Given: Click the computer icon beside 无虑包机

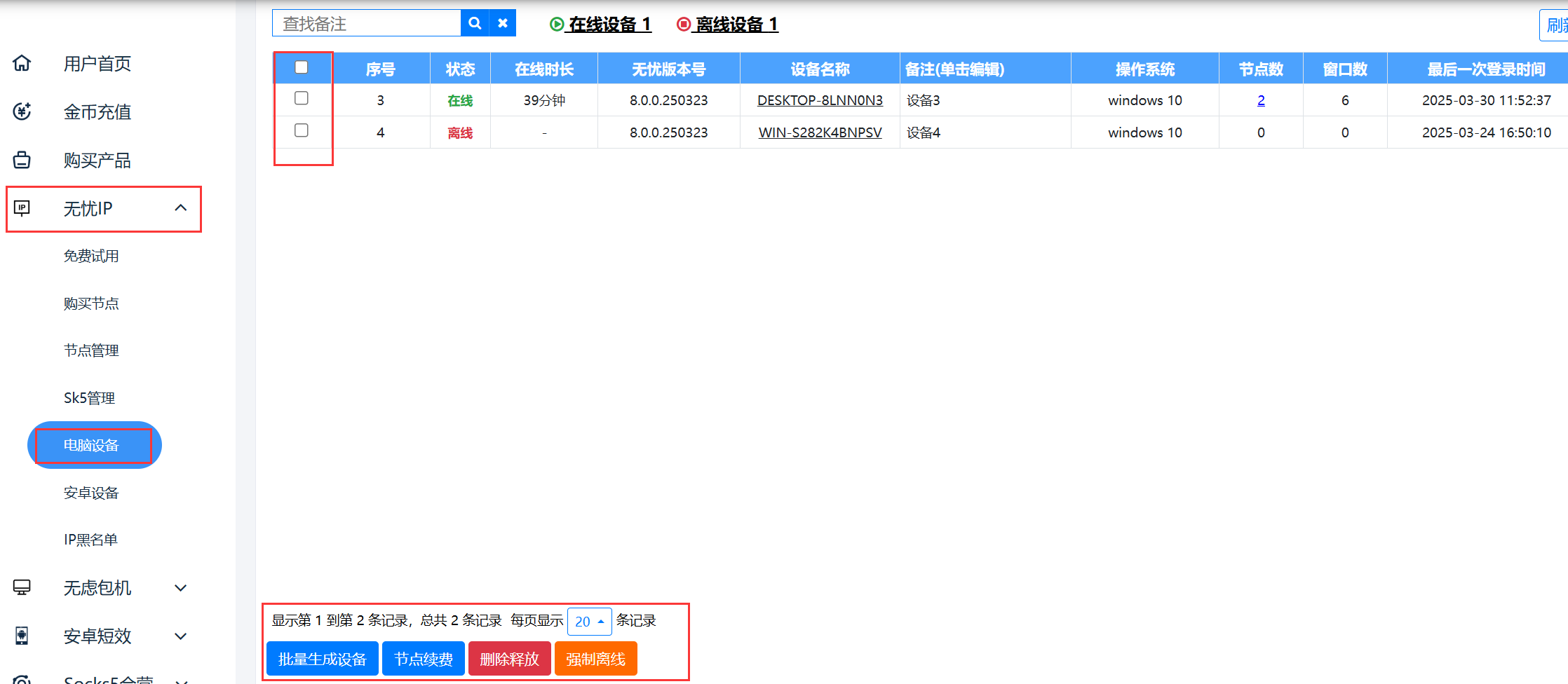Looking at the screenshot, I should coord(22,587).
